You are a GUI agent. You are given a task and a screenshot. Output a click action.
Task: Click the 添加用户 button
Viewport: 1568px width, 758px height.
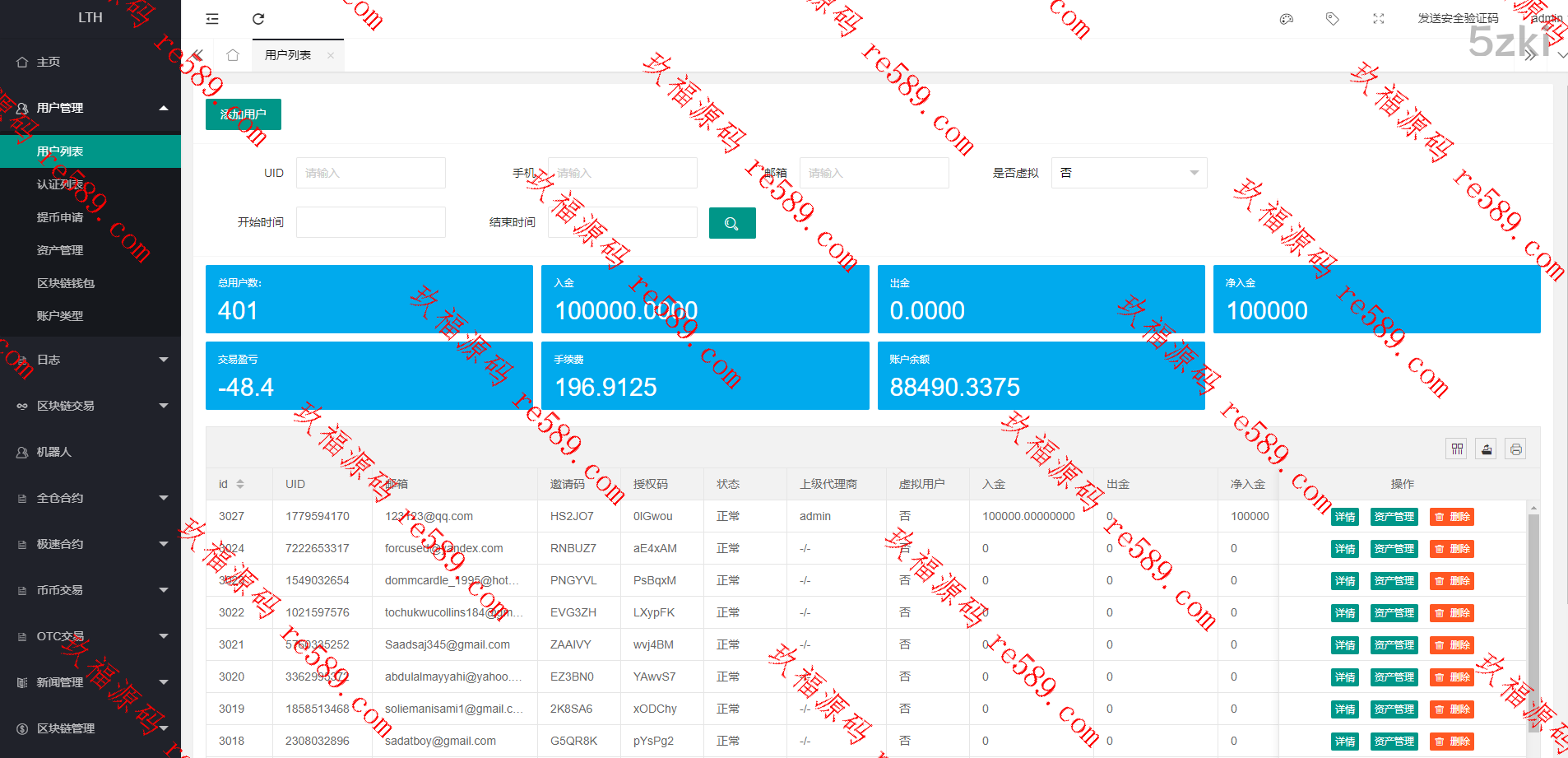coord(243,114)
